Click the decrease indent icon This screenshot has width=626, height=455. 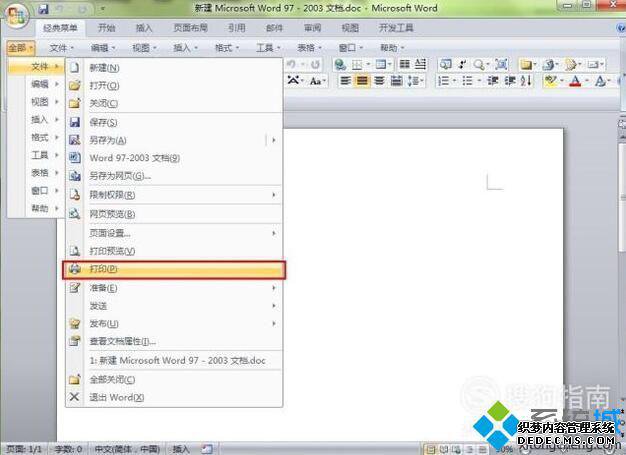[493, 81]
